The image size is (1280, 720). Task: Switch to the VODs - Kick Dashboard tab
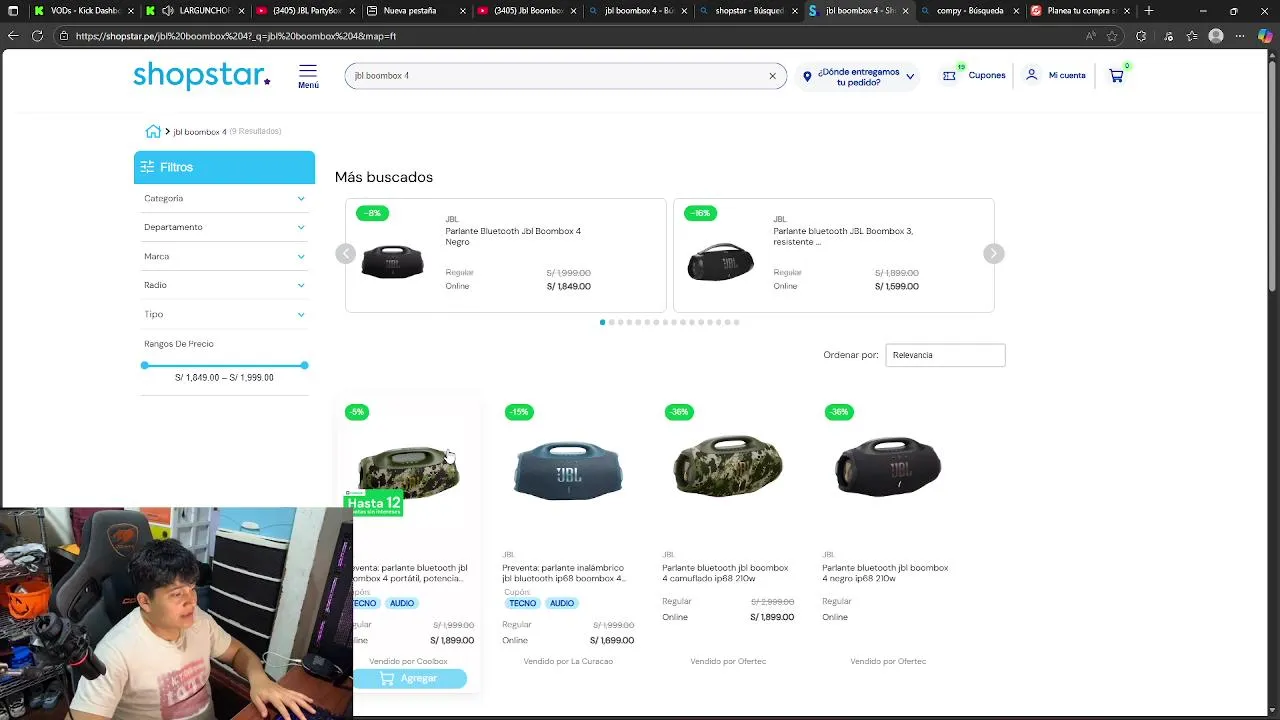coord(84,11)
